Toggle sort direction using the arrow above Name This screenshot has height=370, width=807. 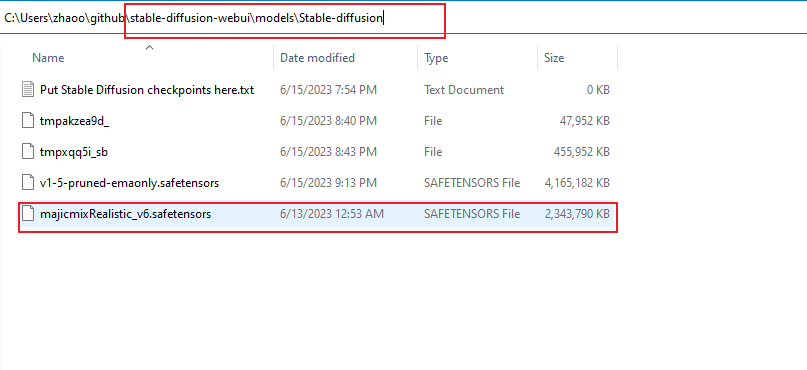[x=149, y=47]
